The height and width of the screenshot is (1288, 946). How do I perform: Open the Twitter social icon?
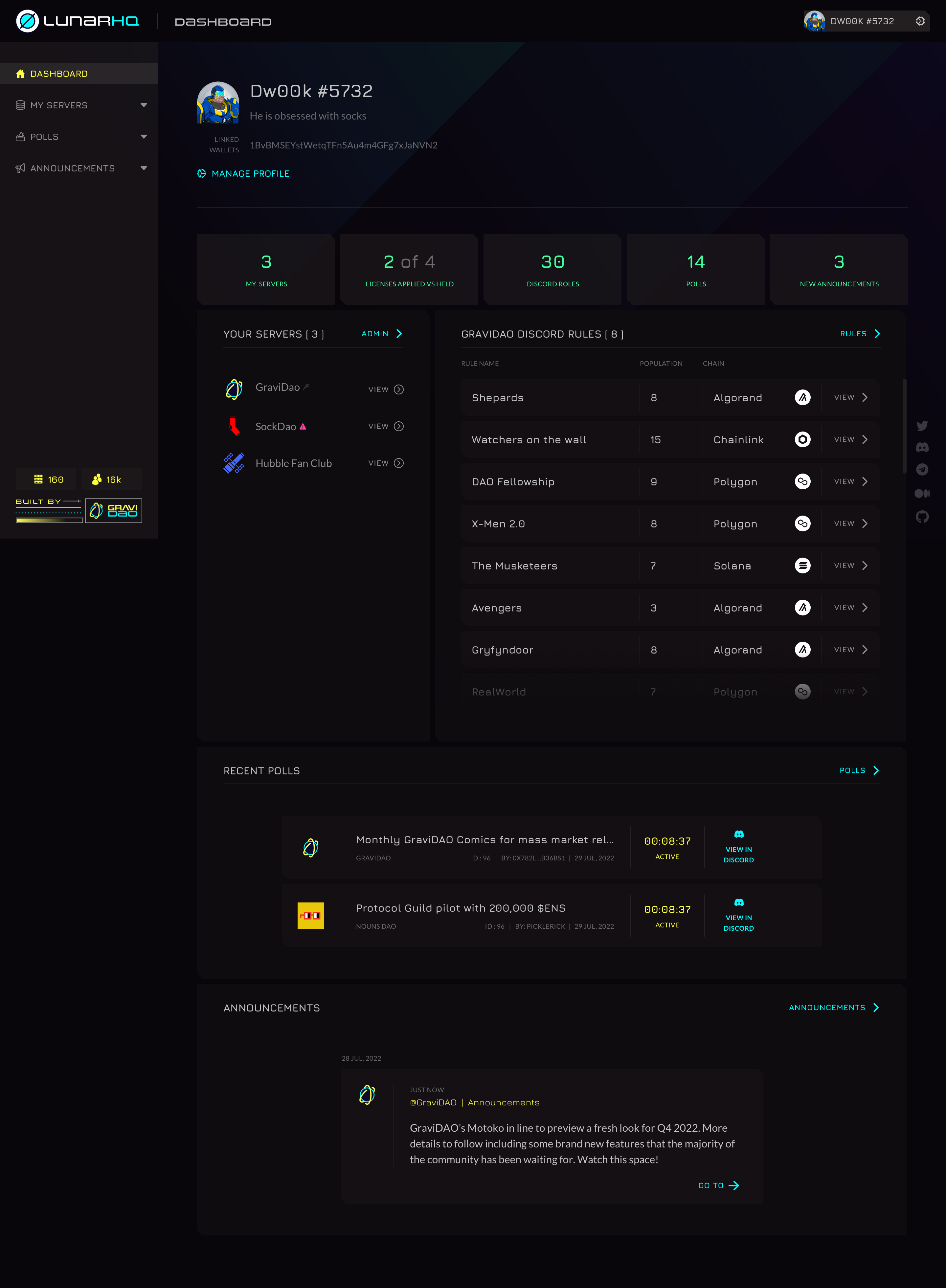[922, 425]
